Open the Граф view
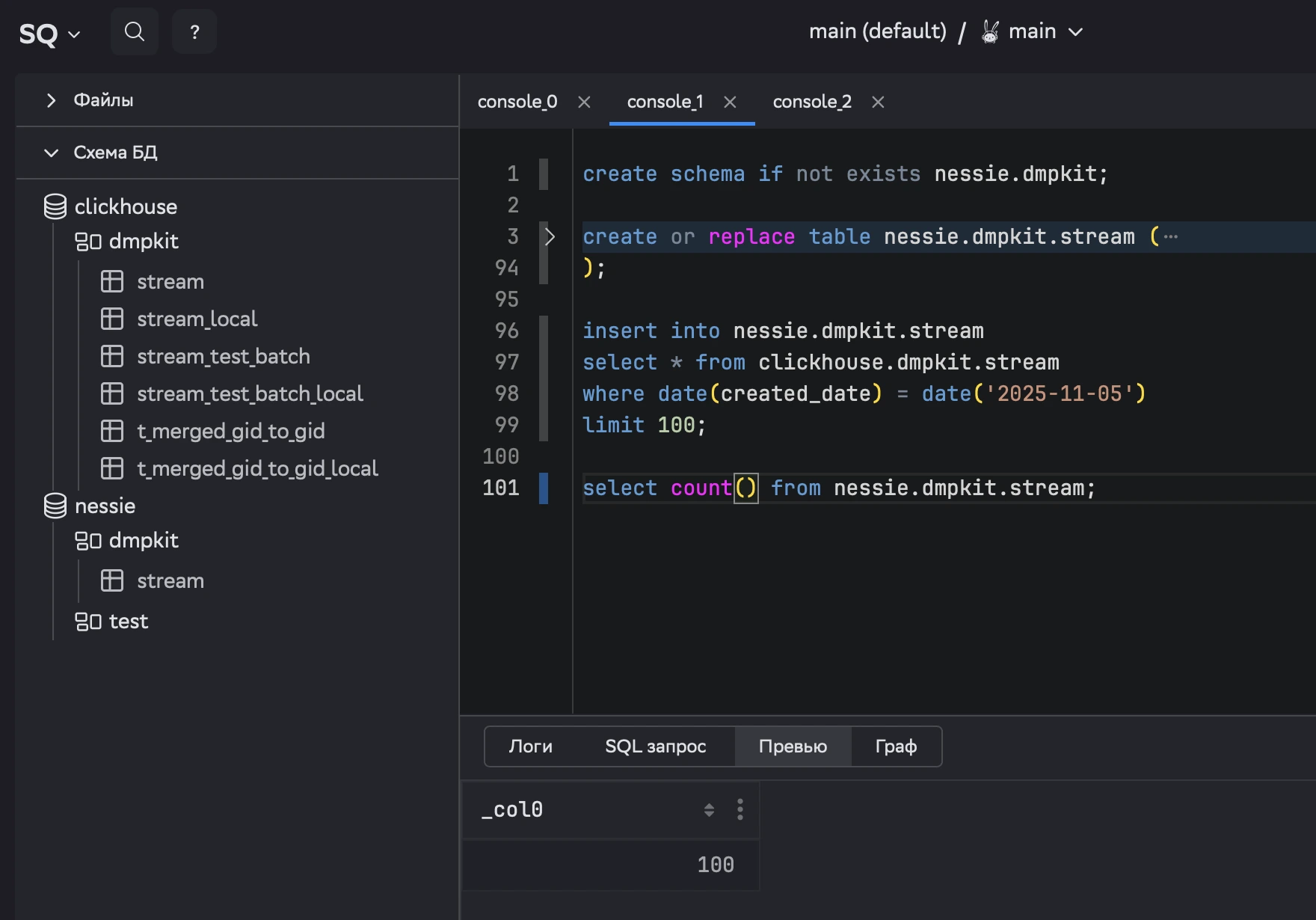Viewport: 1316px width, 920px height. click(x=895, y=746)
